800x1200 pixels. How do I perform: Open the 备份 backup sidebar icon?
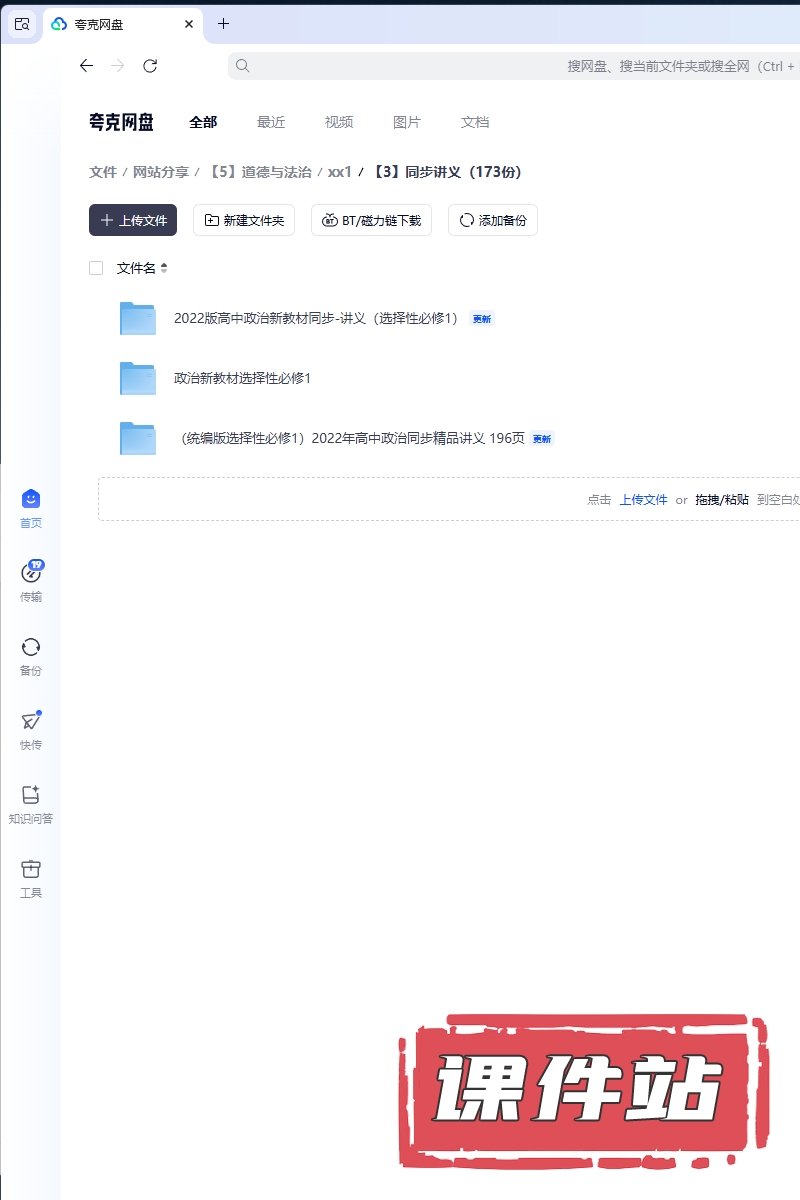pos(31,647)
